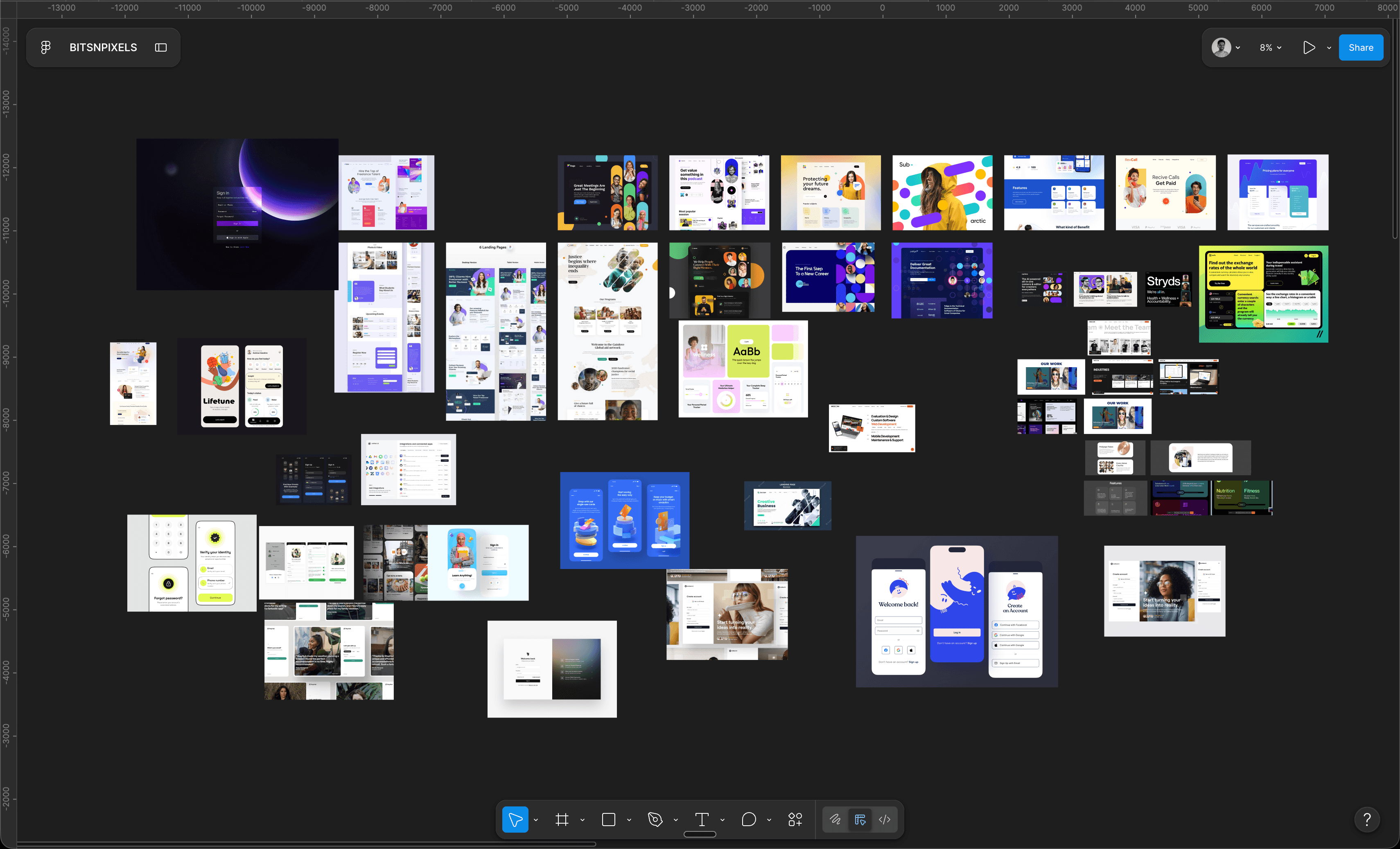Viewport: 1400px width, 849px height.
Task: Select the Frame tool
Action: (x=562, y=820)
